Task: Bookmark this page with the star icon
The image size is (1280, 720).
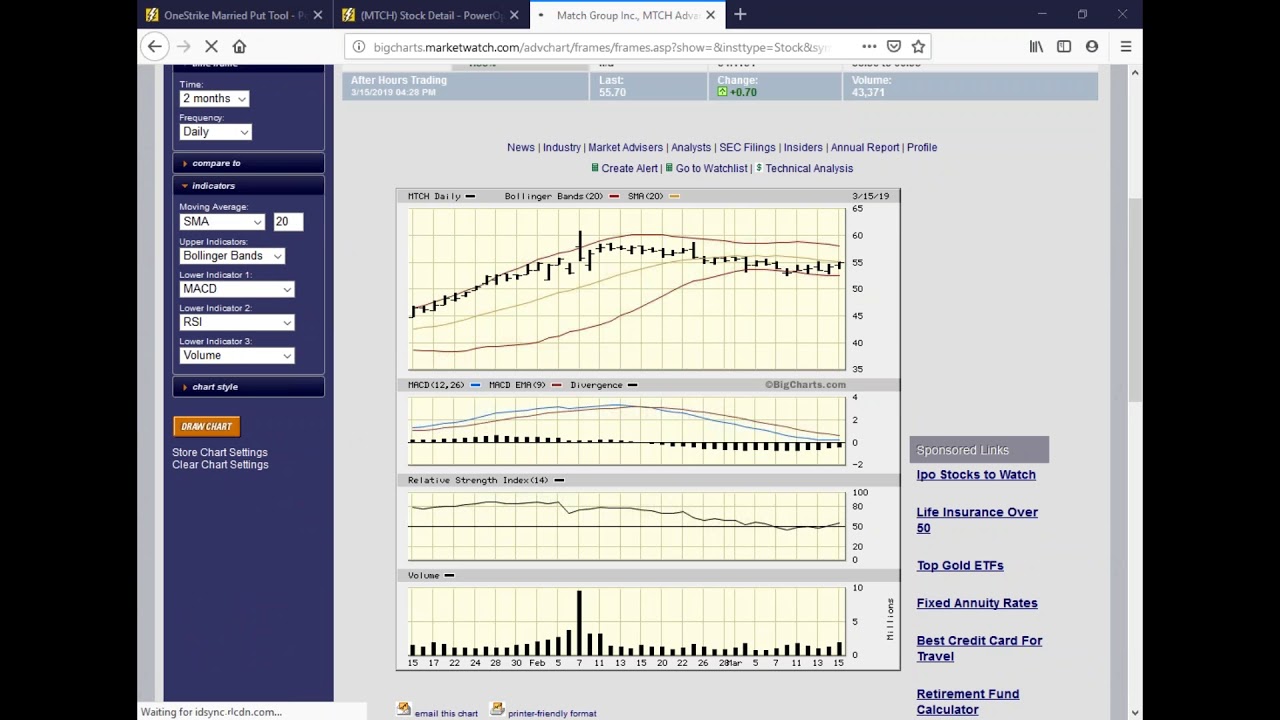Action: coord(918,46)
